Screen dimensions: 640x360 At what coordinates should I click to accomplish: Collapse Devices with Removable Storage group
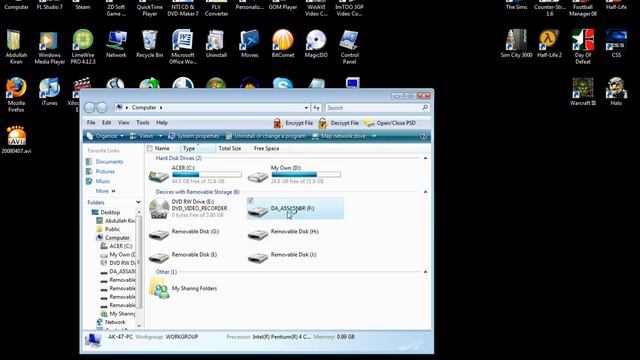(x=425, y=192)
